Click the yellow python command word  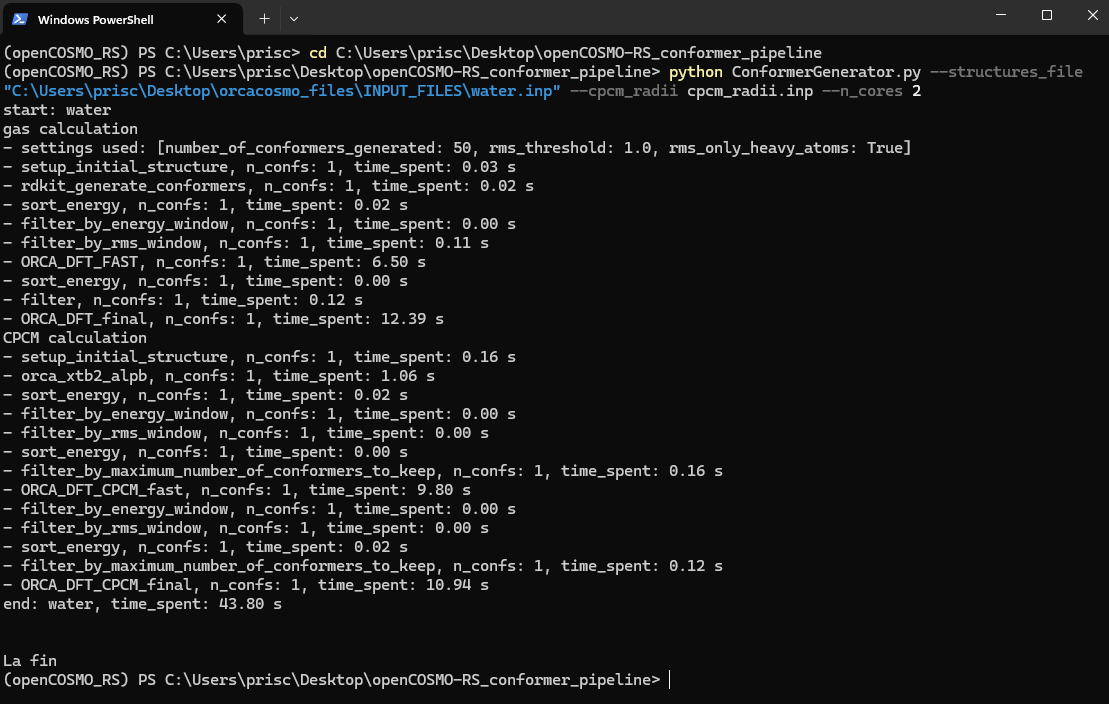[x=695, y=72]
